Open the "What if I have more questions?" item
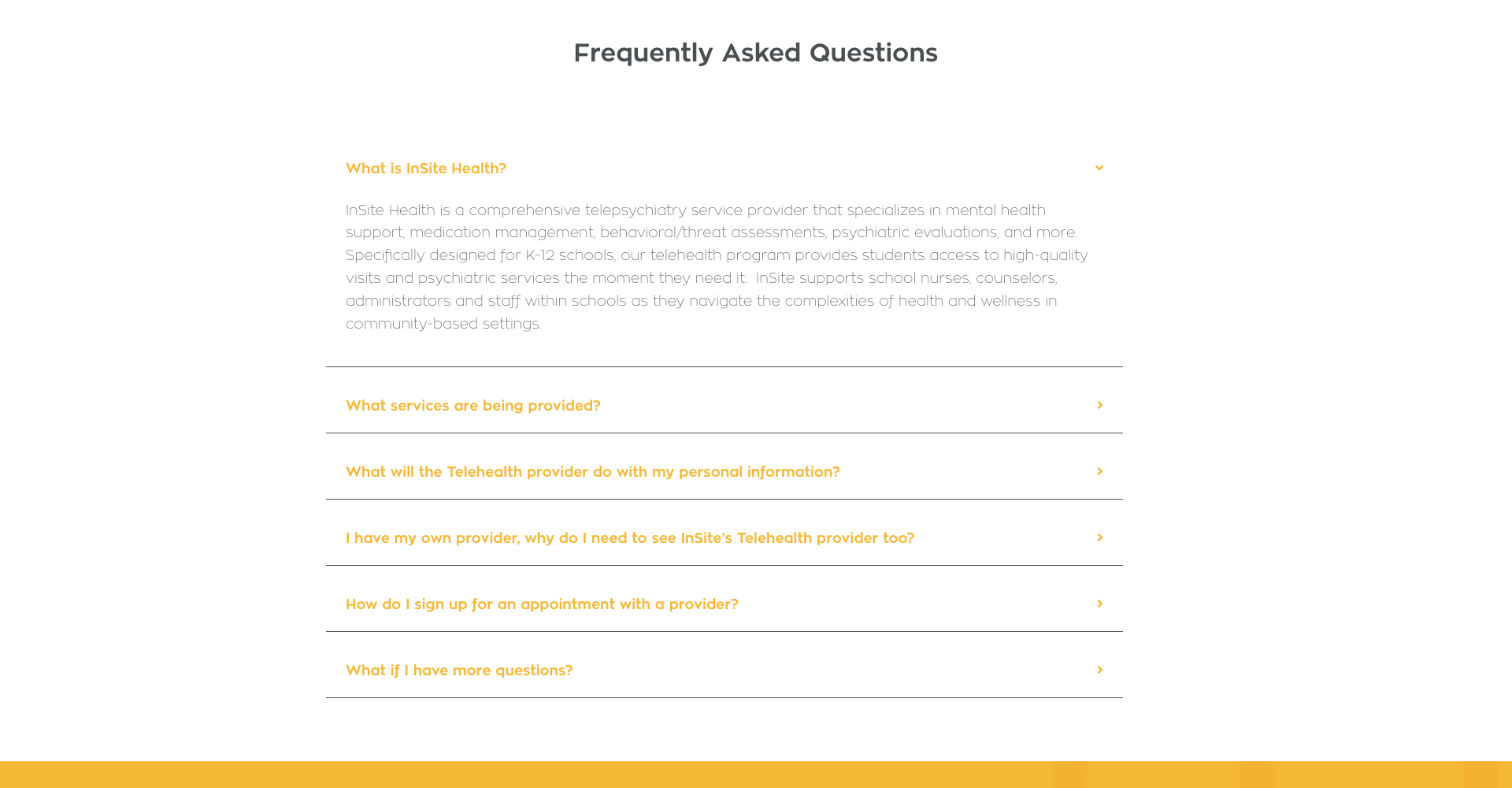This screenshot has height=788, width=1512. pyautogui.click(x=459, y=671)
